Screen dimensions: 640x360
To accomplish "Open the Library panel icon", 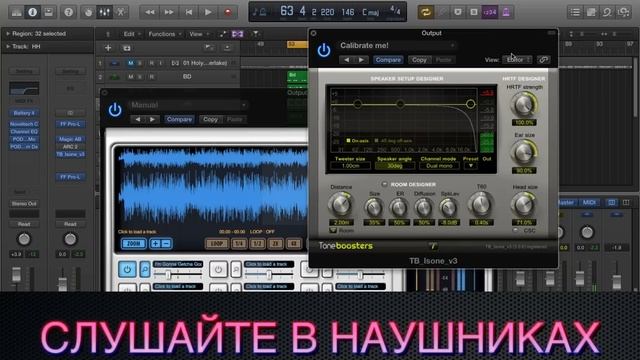I will [17, 12].
